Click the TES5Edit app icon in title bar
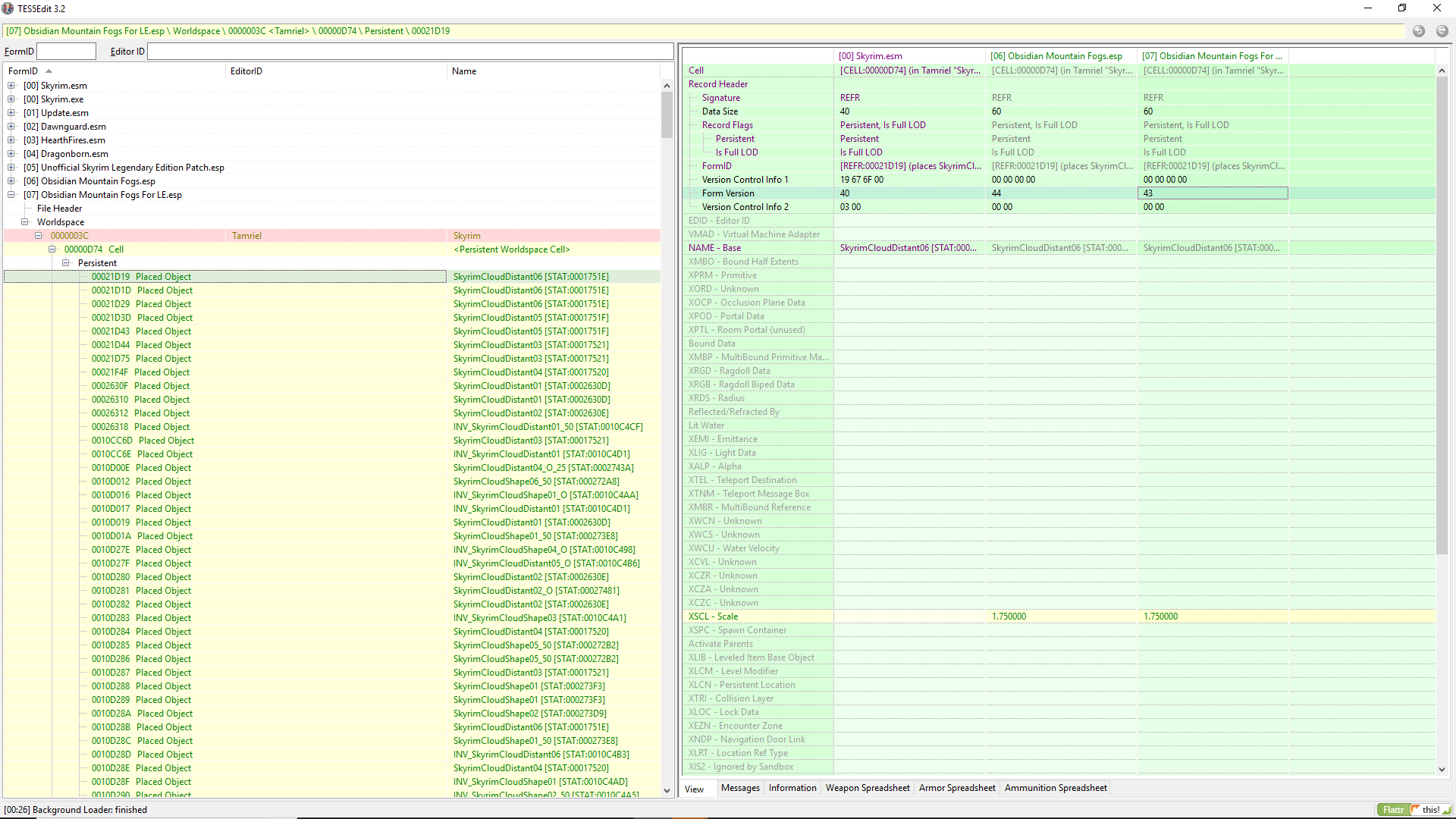The image size is (1456, 819). point(8,8)
